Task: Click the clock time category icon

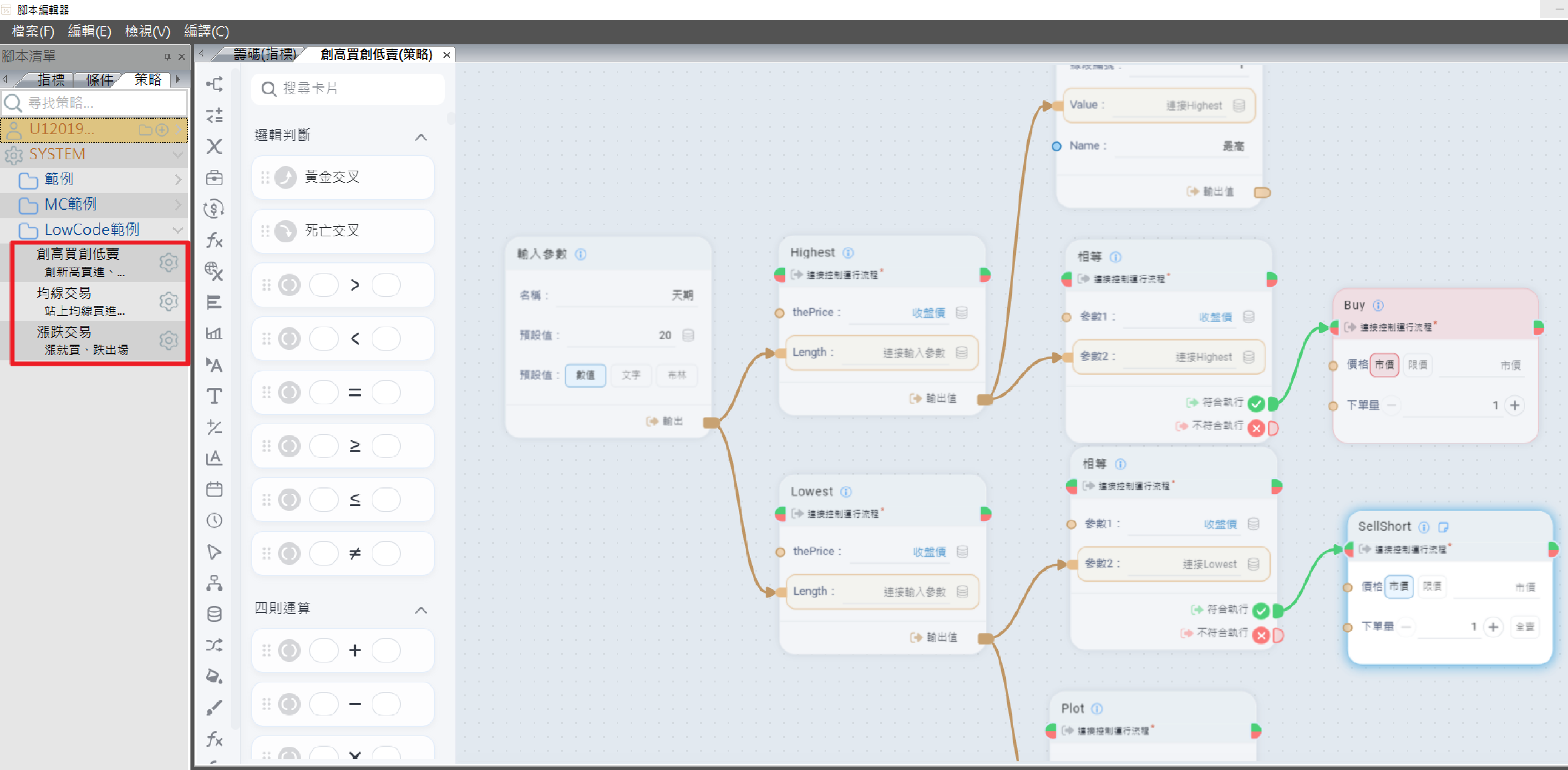Action: [x=214, y=520]
